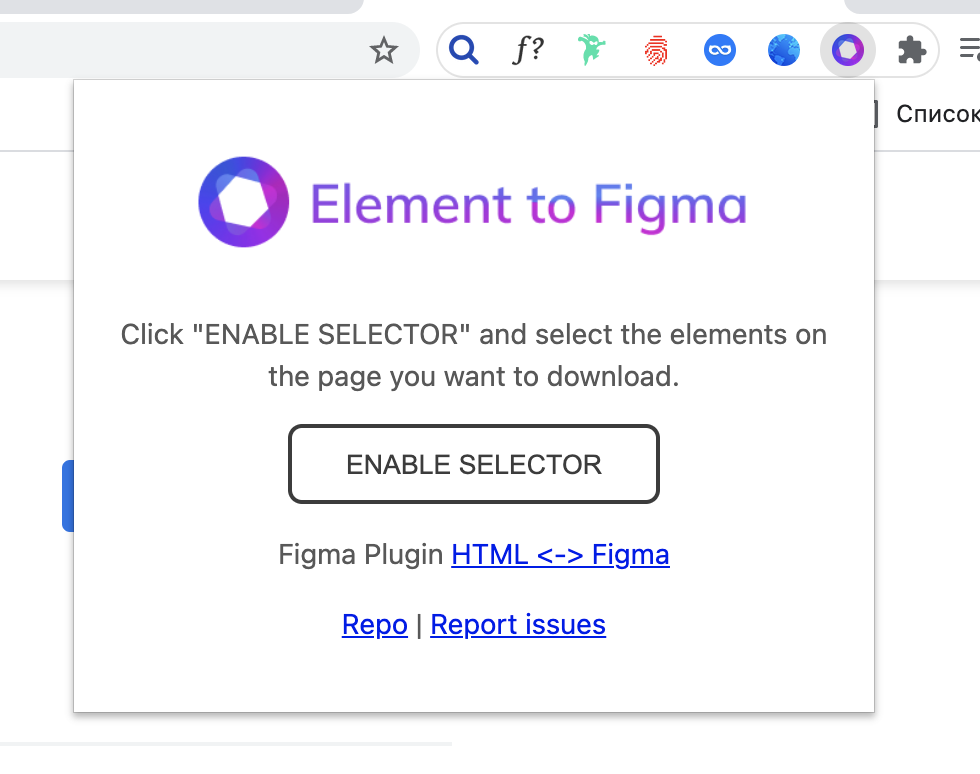Click the Element to Figma logo
Screen dimensions: 980x774
[244, 202]
